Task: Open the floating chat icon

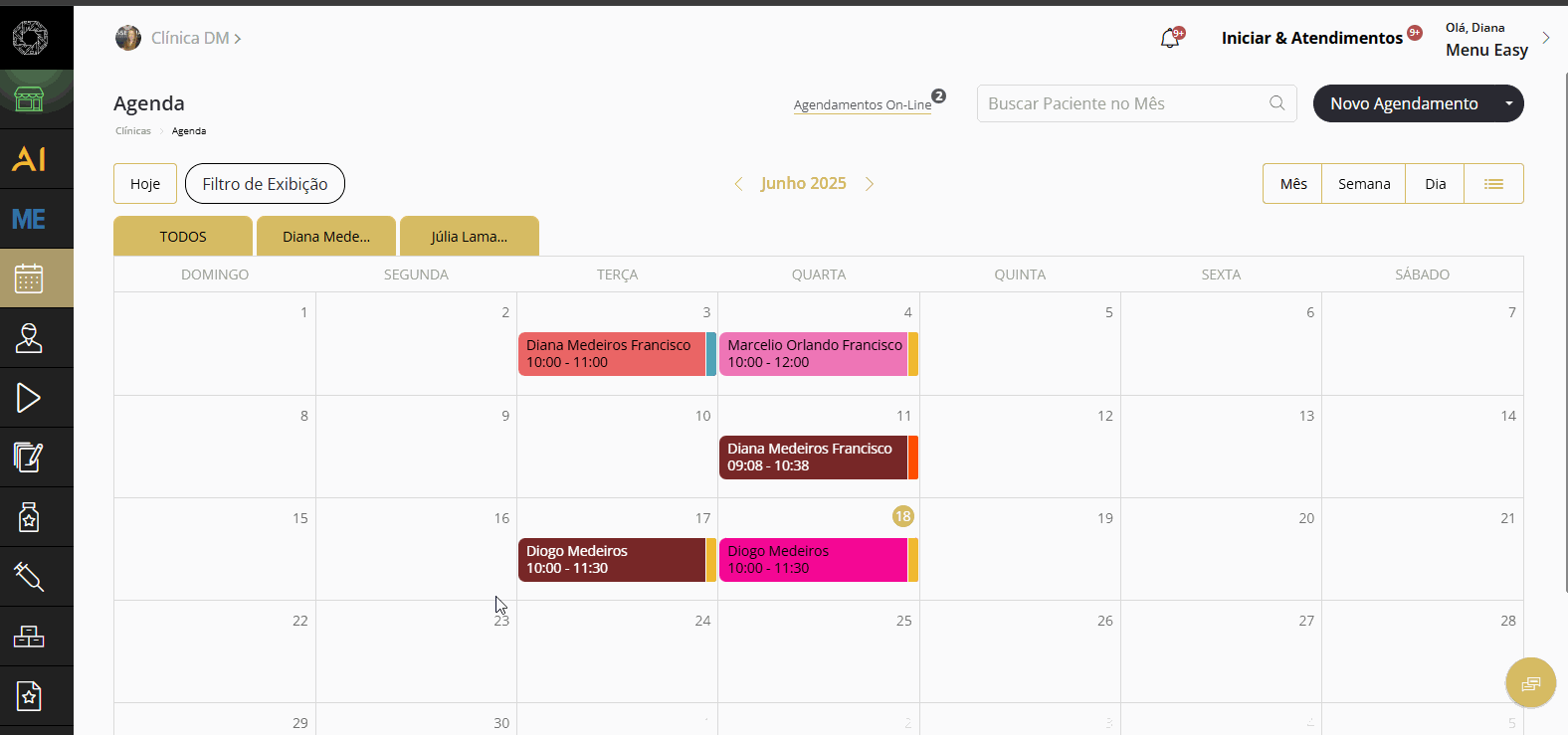Action: point(1530,682)
